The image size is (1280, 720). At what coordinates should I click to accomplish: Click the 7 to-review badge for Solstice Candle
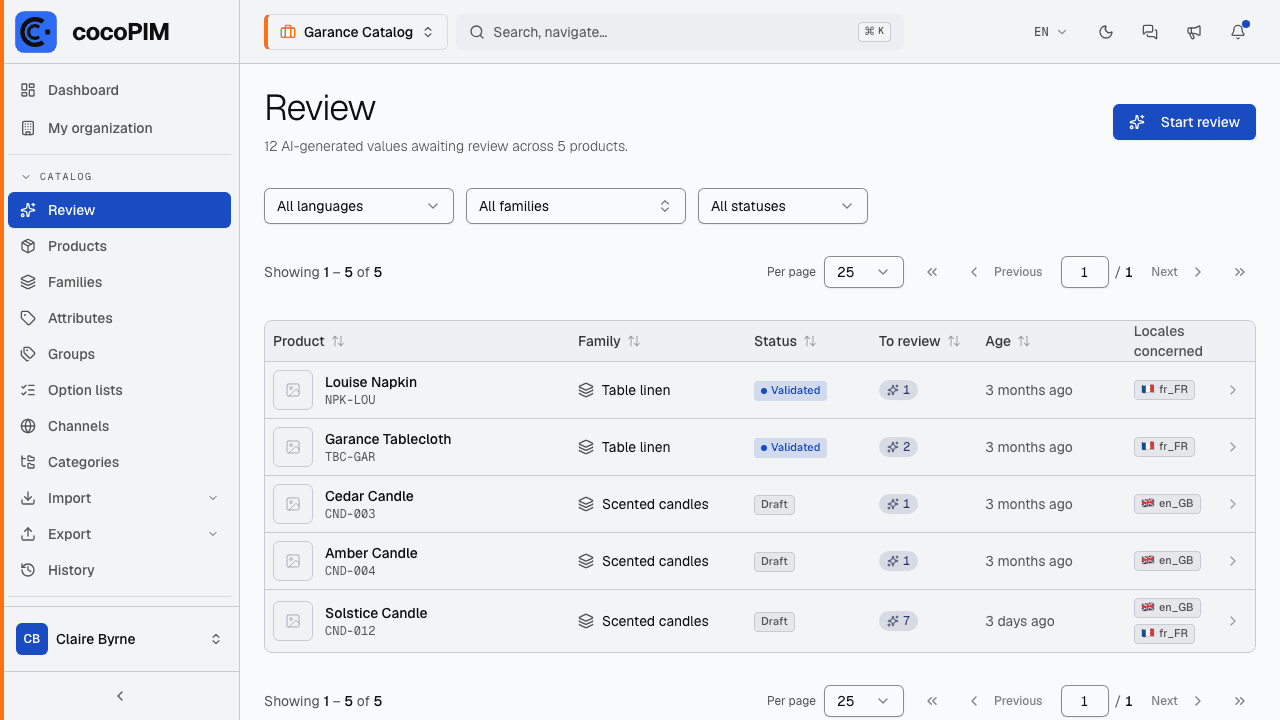[x=898, y=621]
